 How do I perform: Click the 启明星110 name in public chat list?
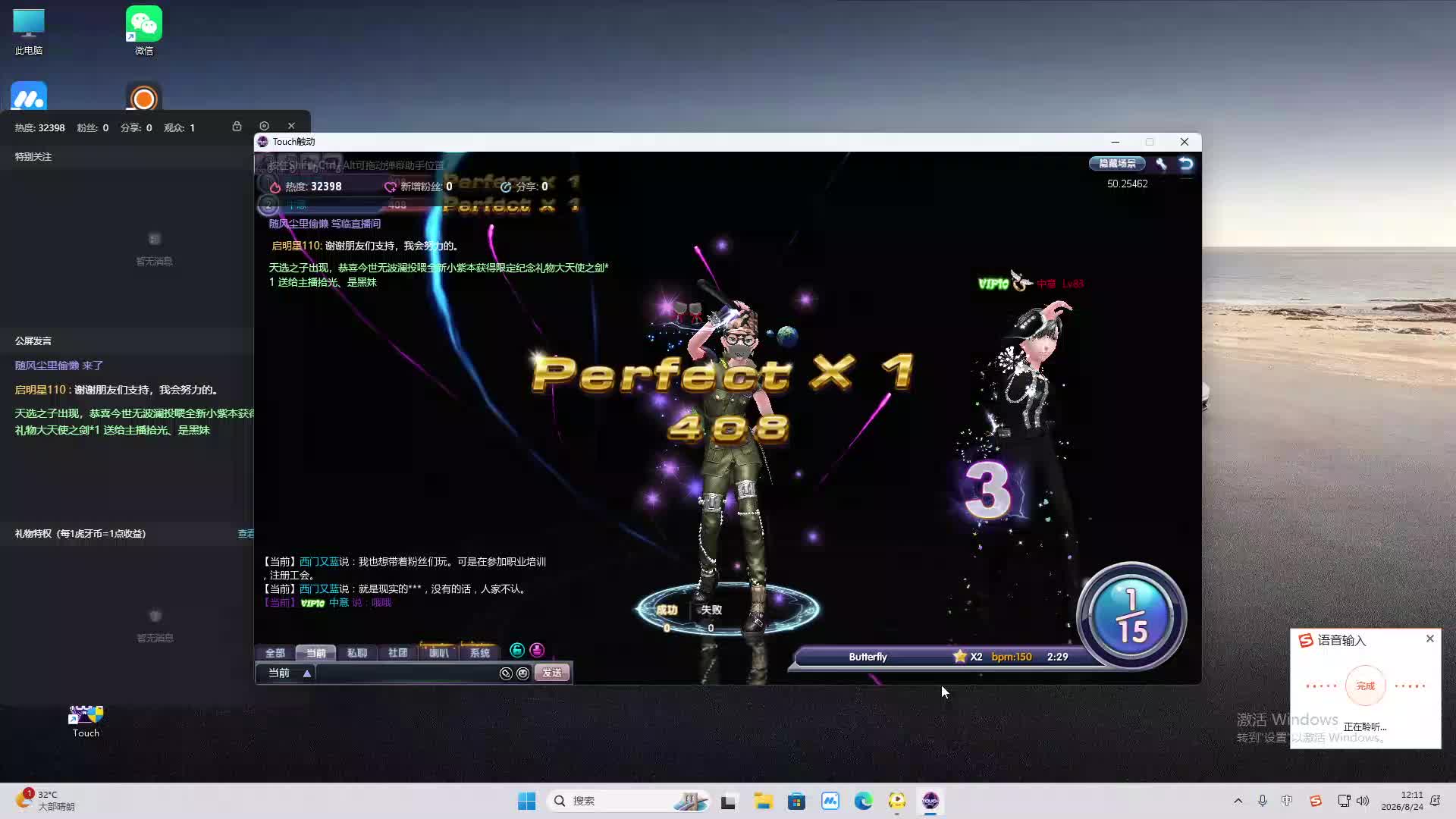[41, 390]
